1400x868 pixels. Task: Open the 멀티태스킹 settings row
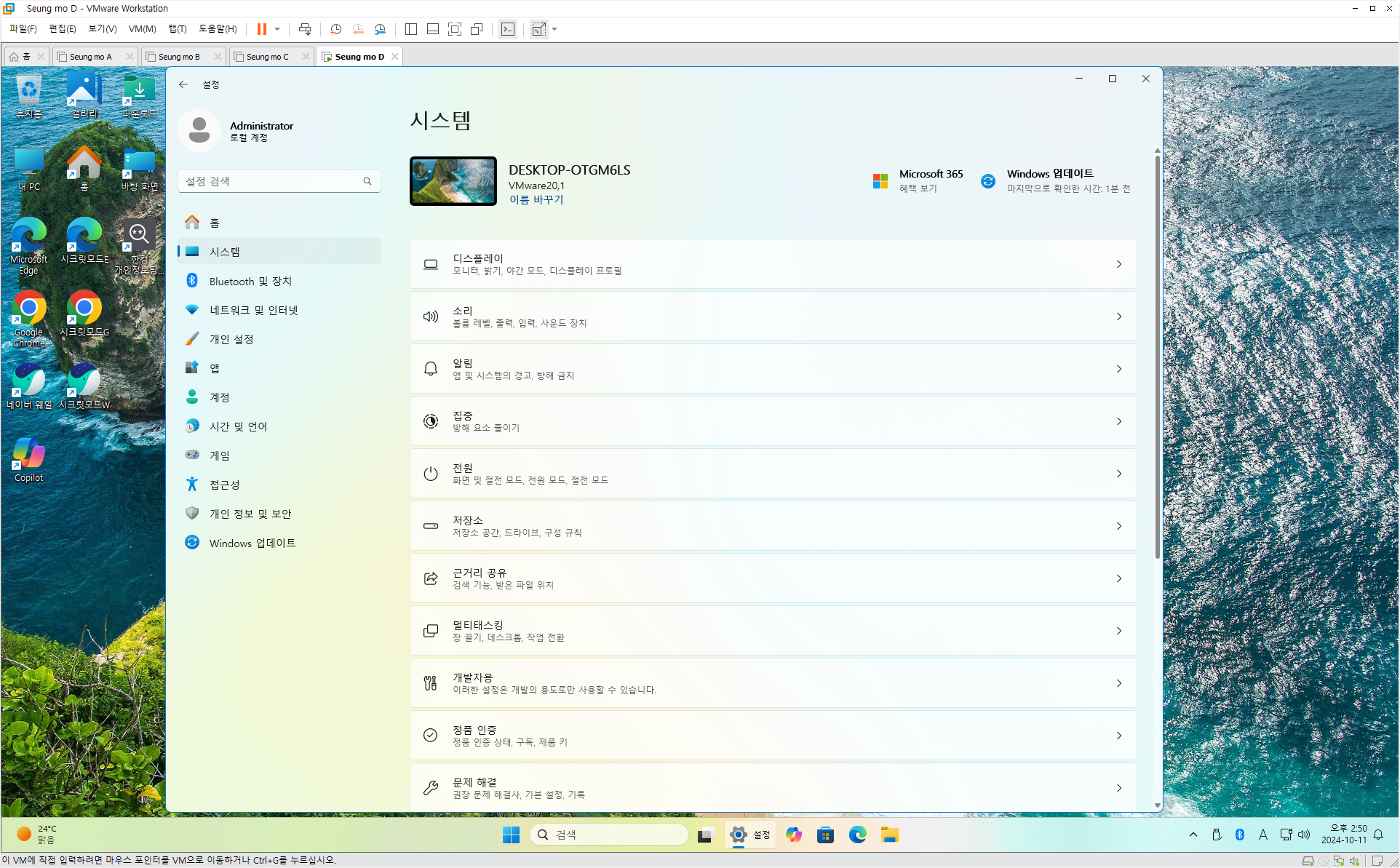(x=773, y=631)
